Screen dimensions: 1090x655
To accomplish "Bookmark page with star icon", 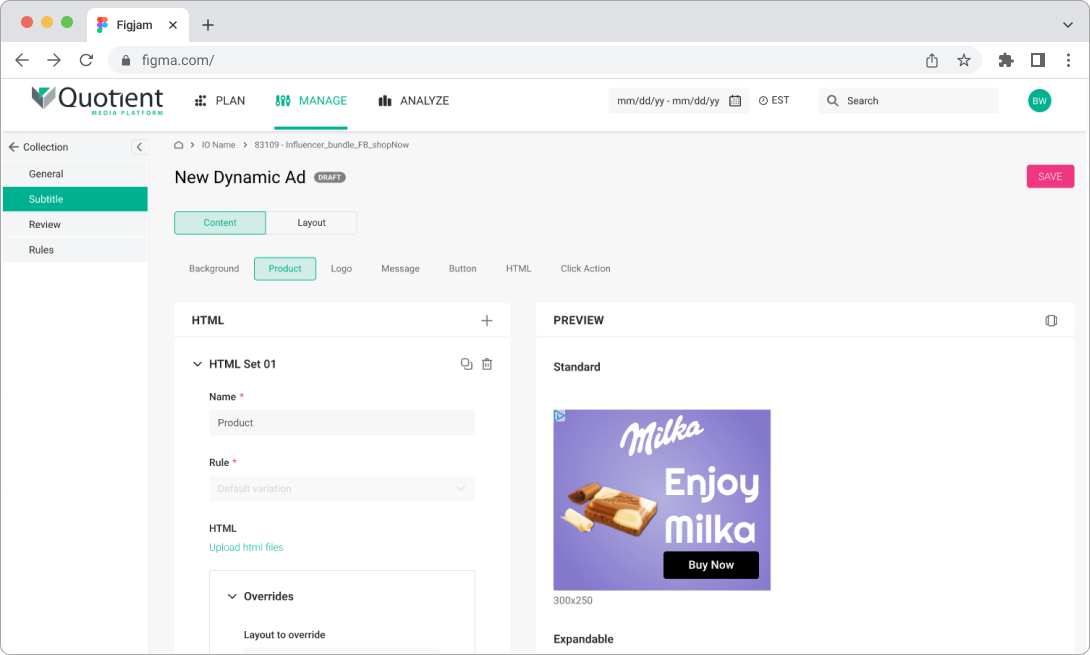I will (963, 60).
